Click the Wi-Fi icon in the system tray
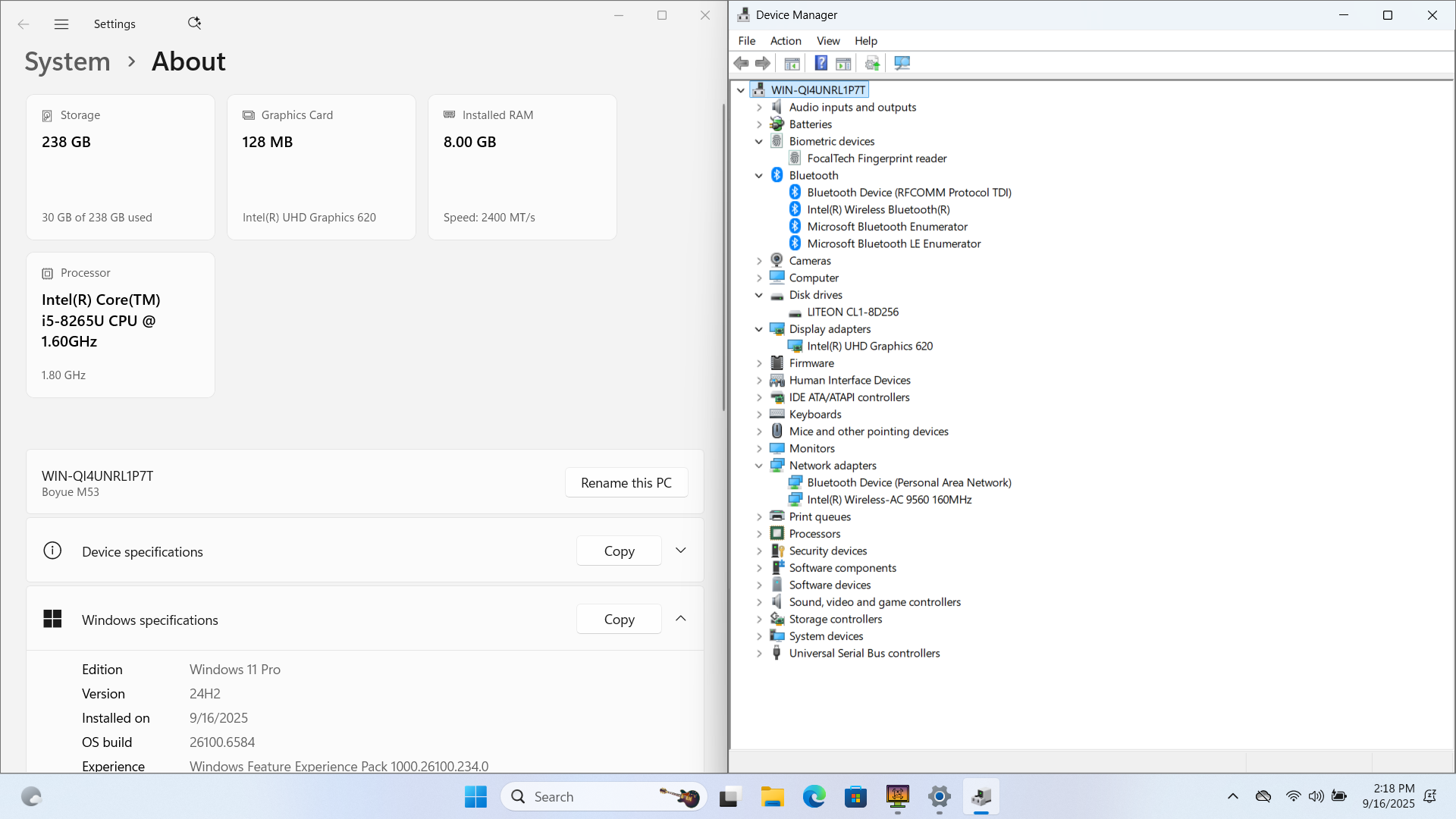This screenshot has width=1456, height=819. pos(1293,796)
